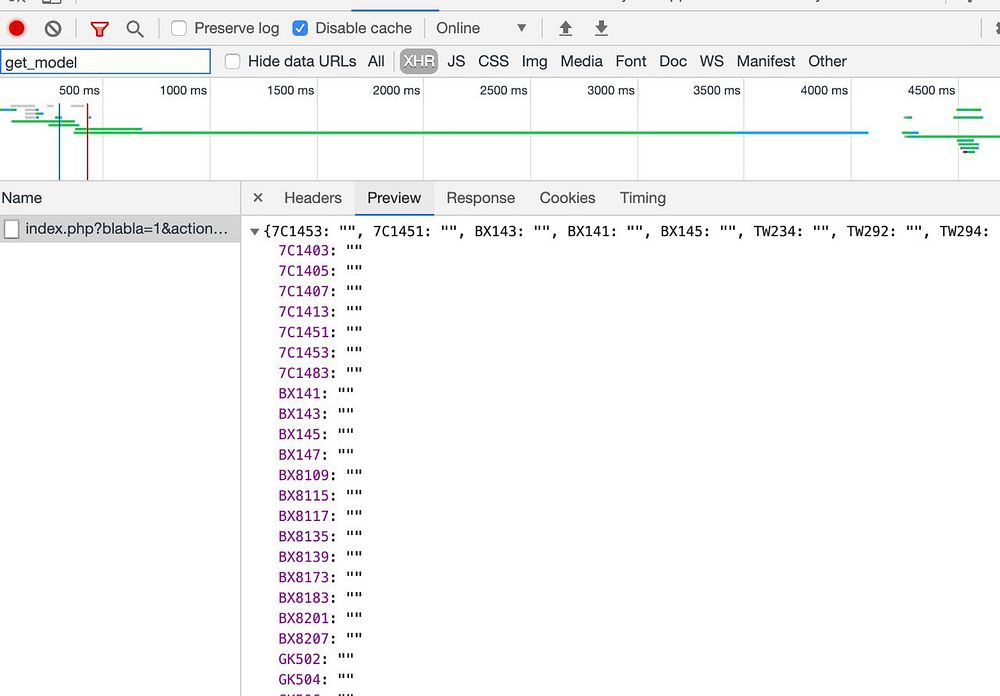The height and width of the screenshot is (696, 1000).
Task: Close the request details panel
Action: [258, 198]
